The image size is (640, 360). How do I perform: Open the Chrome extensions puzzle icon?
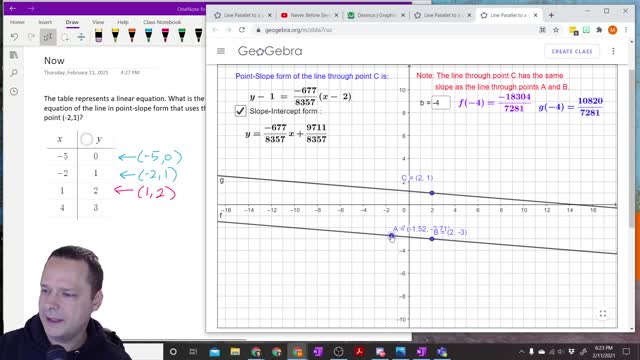599,30
